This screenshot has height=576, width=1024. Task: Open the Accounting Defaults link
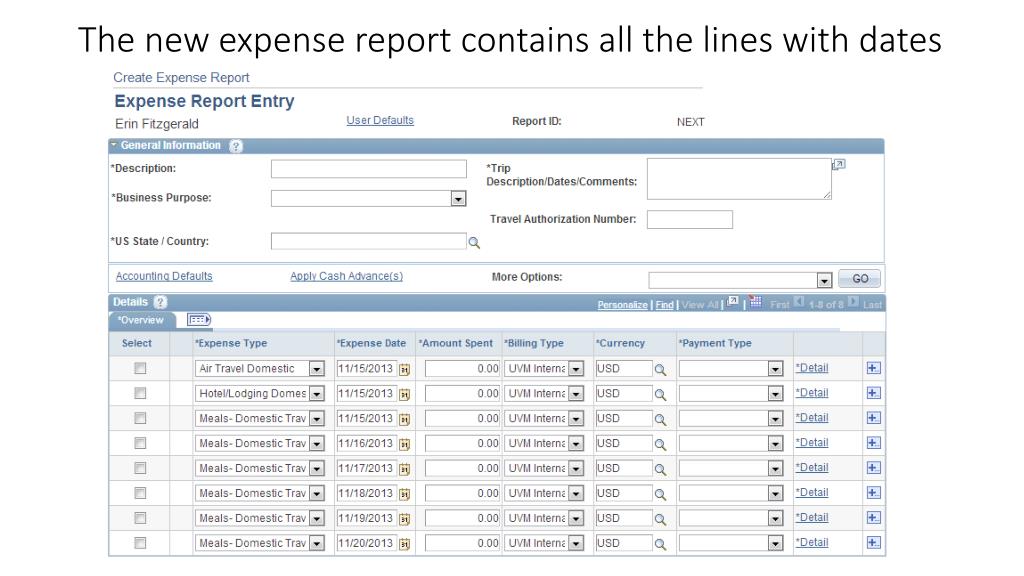tap(164, 277)
